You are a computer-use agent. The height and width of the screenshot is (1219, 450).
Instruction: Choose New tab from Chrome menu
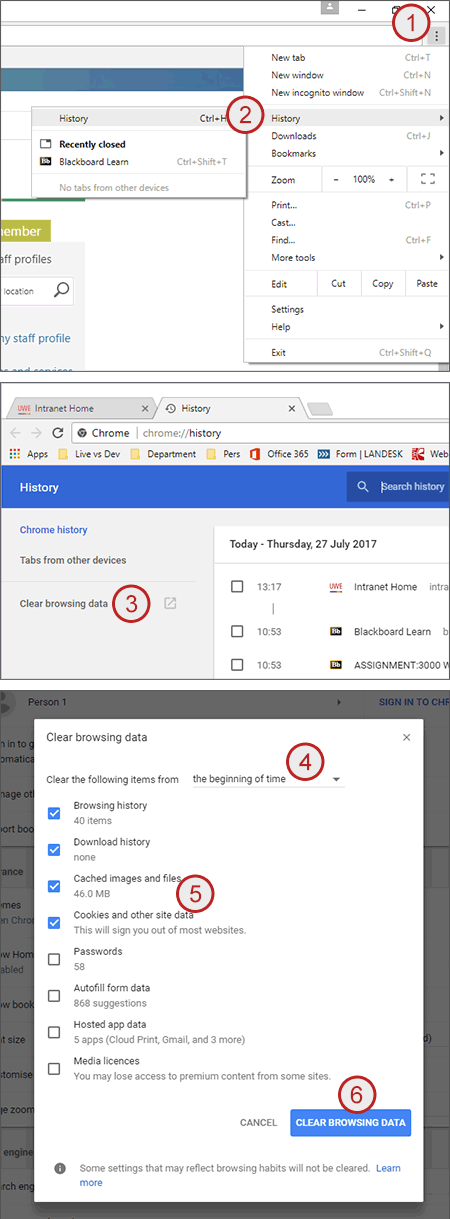click(x=347, y=57)
